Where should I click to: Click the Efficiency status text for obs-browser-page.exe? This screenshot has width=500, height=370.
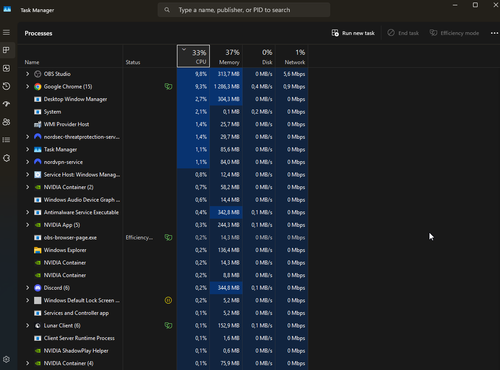tap(139, 237)
